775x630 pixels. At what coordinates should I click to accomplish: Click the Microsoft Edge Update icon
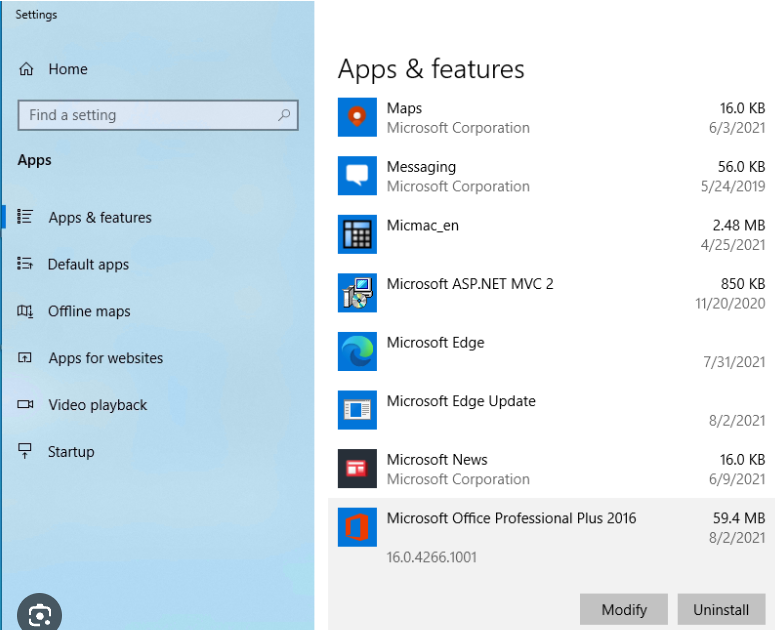357,410
